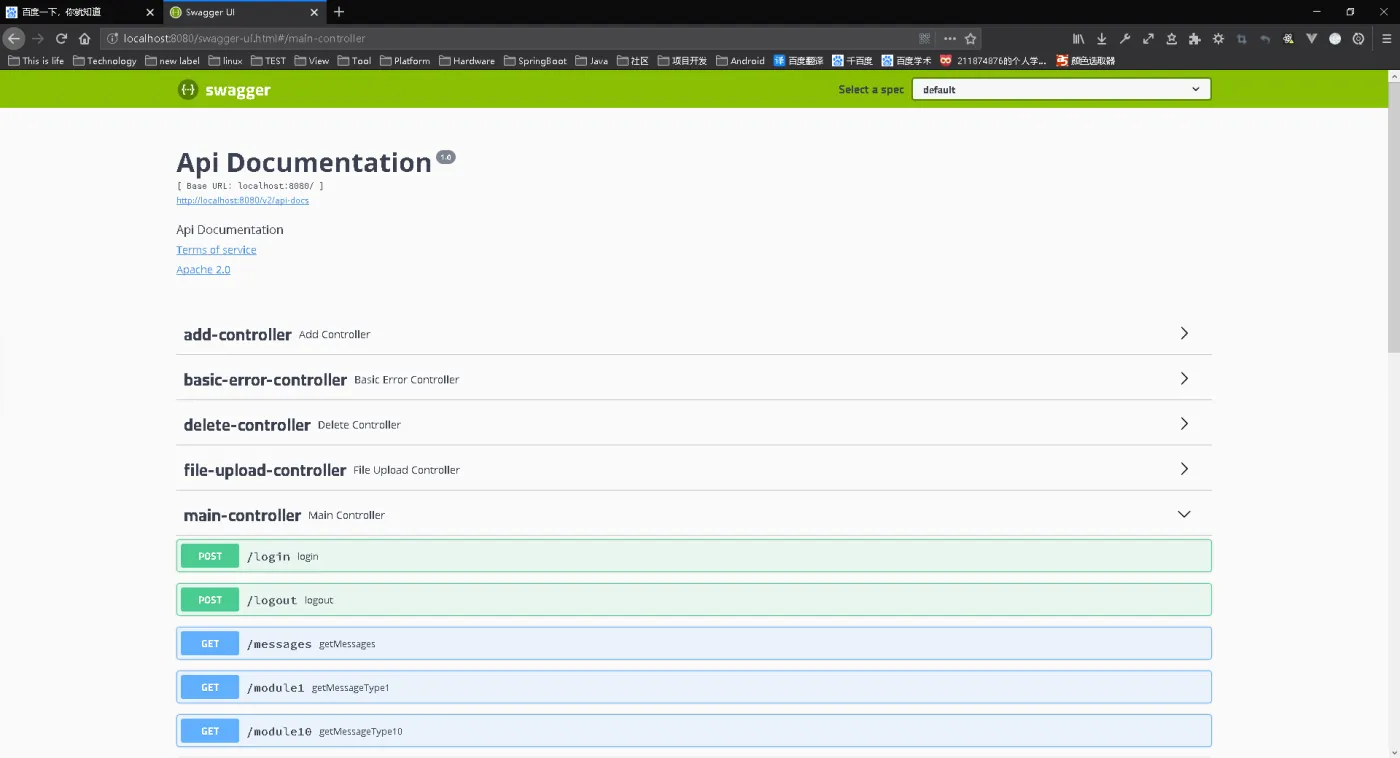Open the Apache 2.0 license link
This screenshot has height=758, width=1400.
click(x=203, y=270)
